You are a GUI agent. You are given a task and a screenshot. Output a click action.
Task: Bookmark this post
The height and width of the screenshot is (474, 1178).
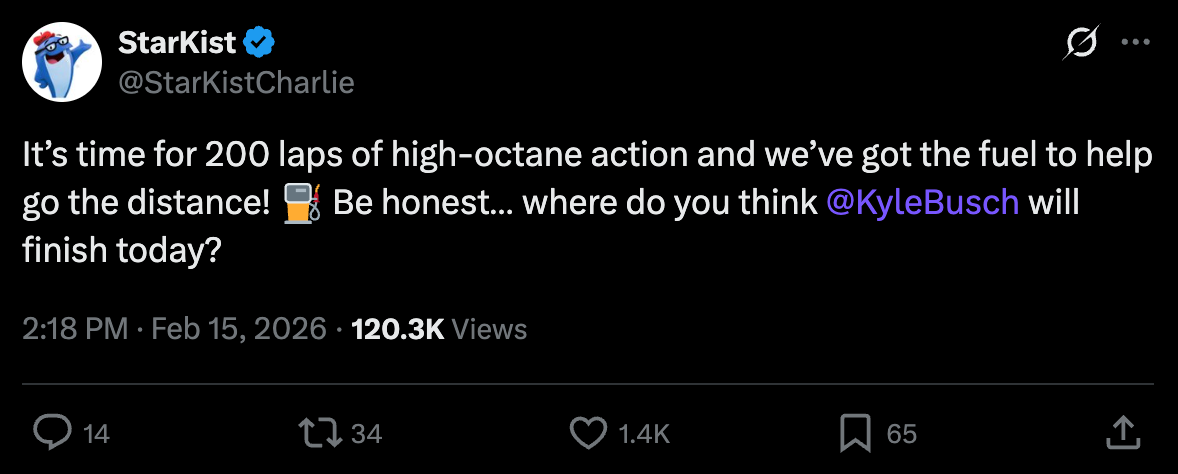855,432
